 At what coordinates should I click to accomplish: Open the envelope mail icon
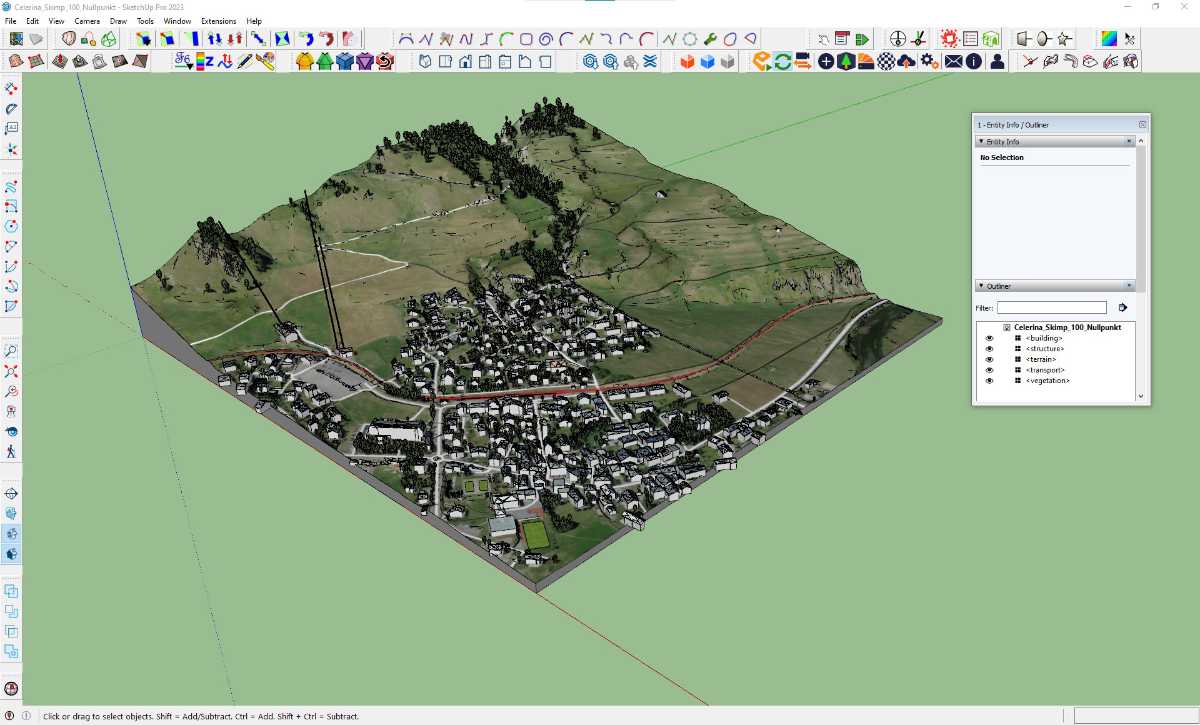(x=953, y=61)
